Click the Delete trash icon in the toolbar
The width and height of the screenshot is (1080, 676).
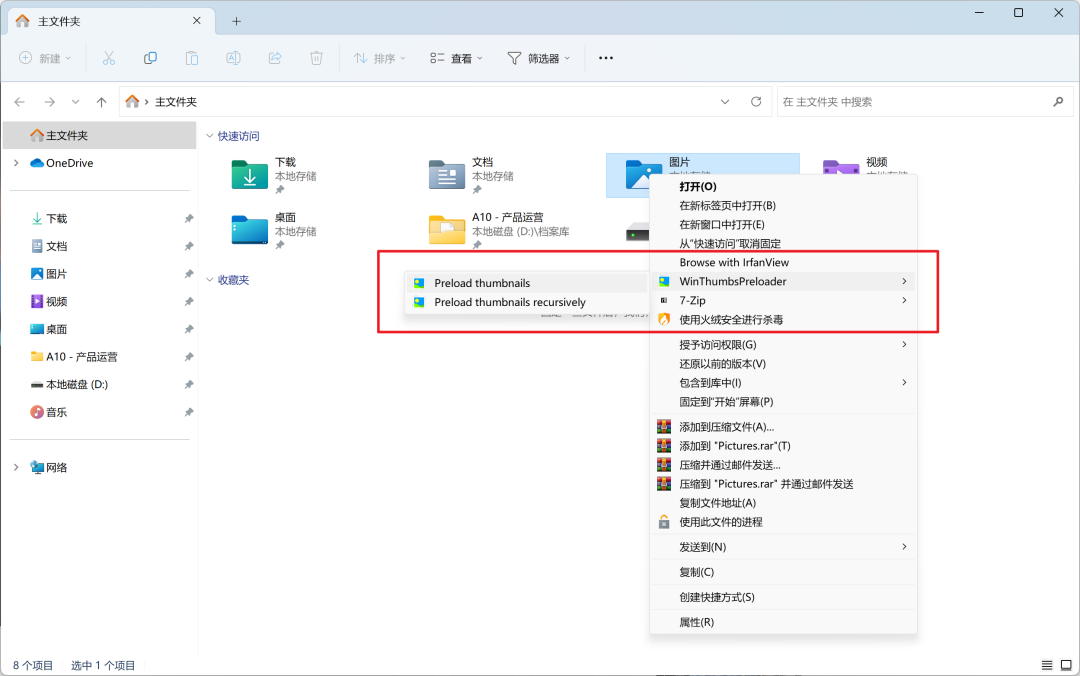click(x=316, y=58)
